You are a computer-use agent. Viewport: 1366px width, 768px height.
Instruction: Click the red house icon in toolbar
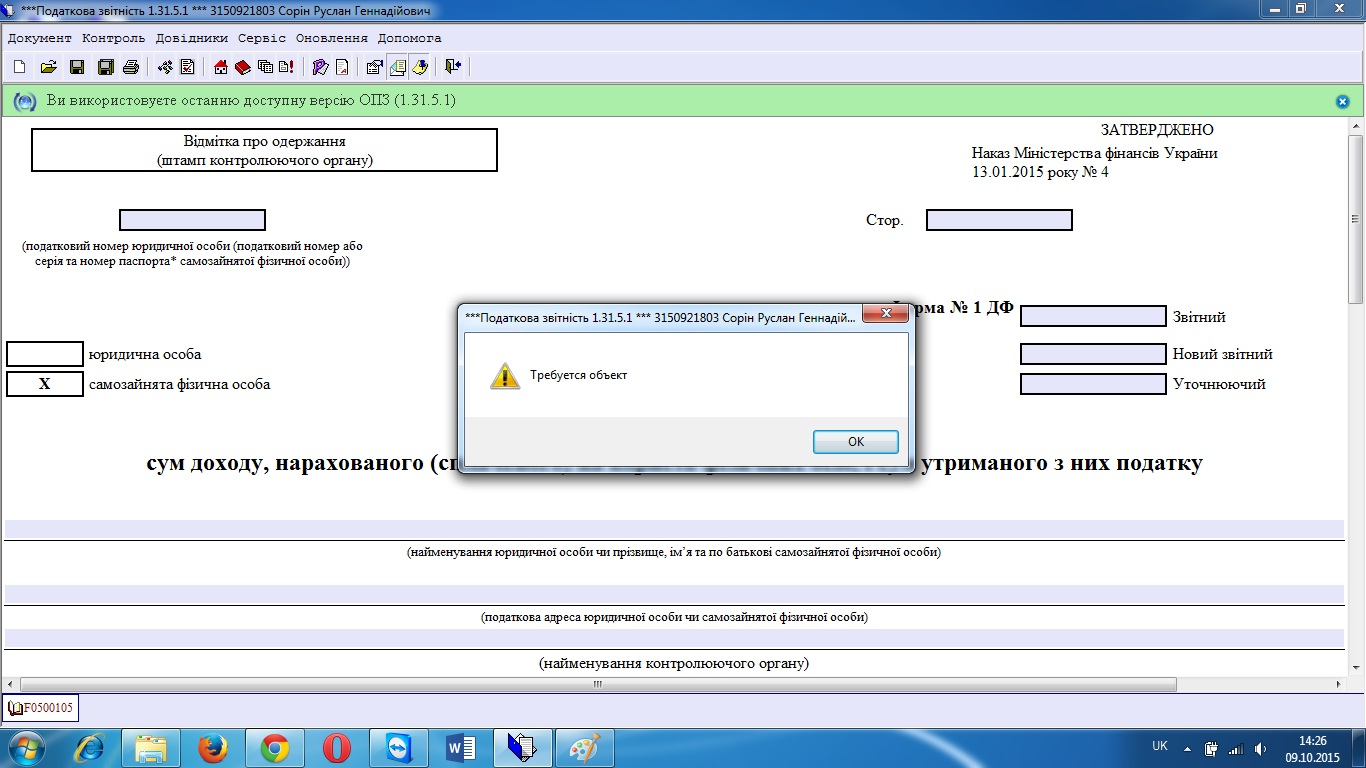221,67
